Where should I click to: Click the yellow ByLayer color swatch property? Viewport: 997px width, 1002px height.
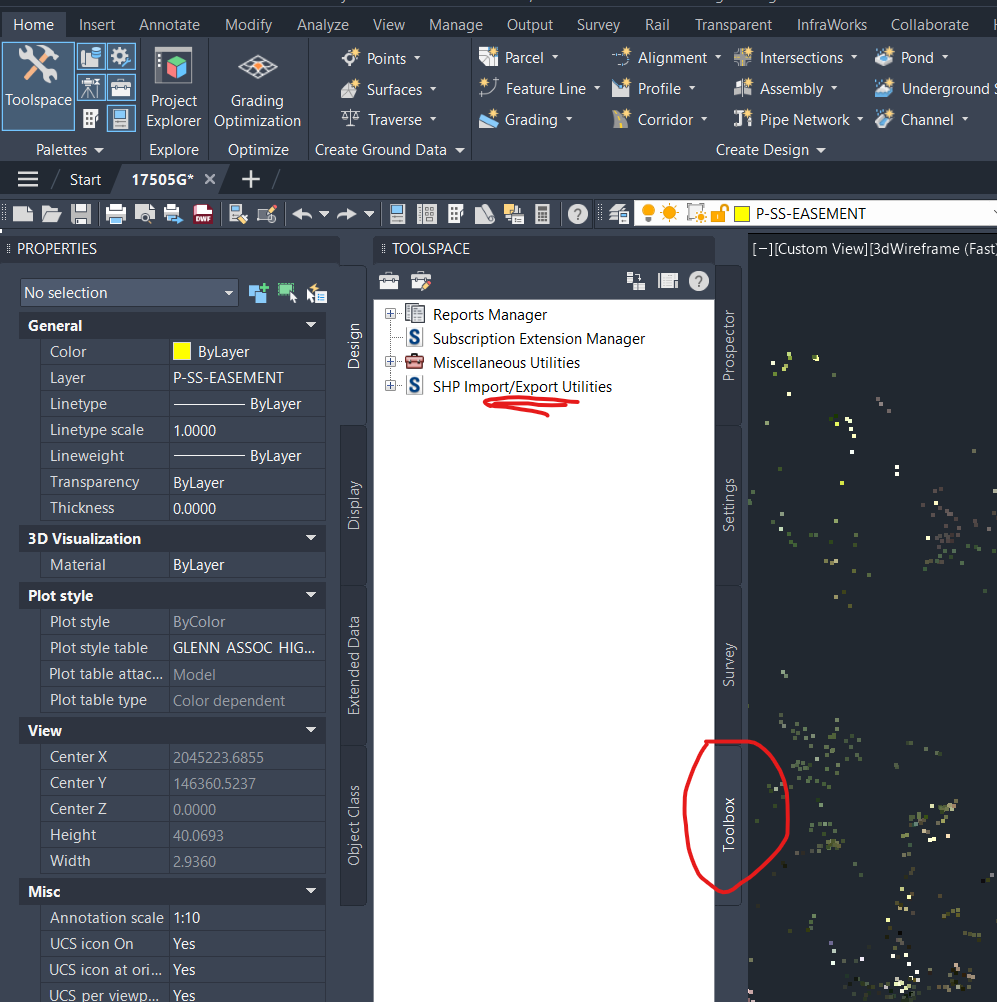click(182, 351)
